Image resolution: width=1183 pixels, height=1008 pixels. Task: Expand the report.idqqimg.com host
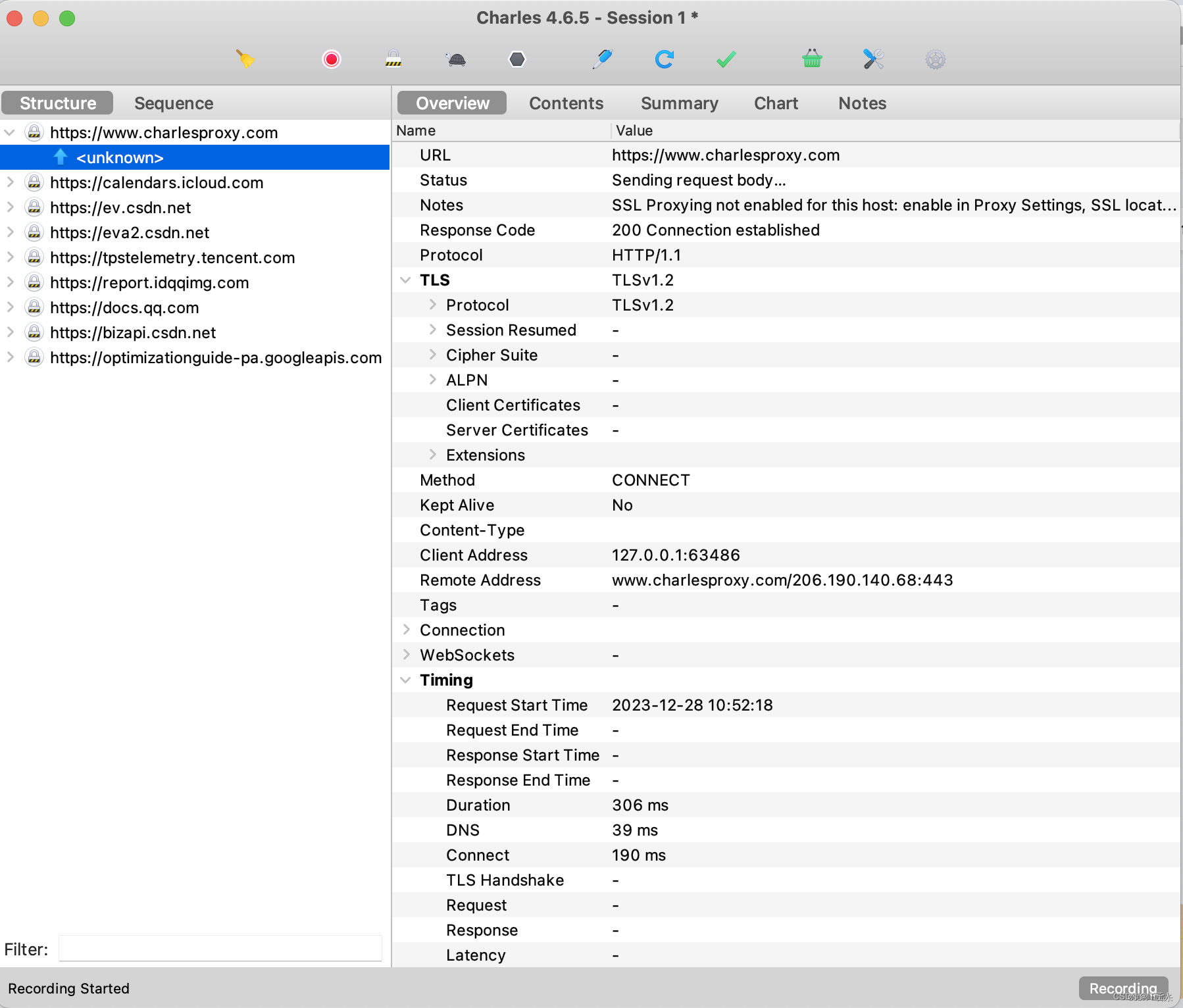click(10, 282)
